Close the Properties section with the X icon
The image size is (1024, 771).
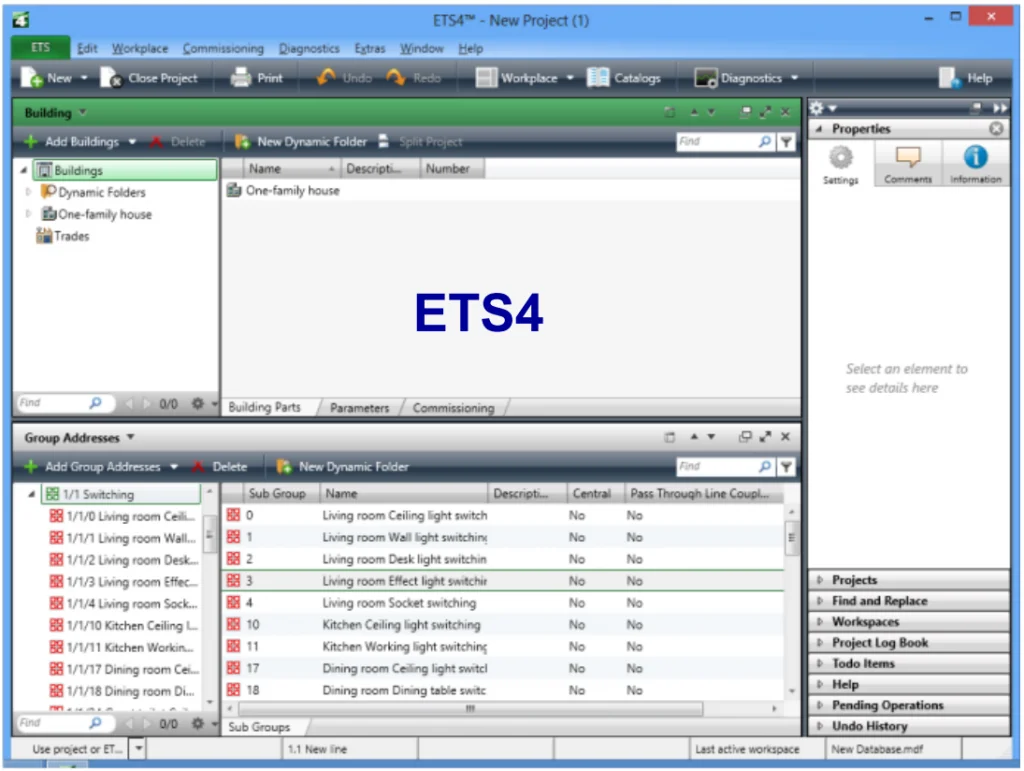[995, 129]
